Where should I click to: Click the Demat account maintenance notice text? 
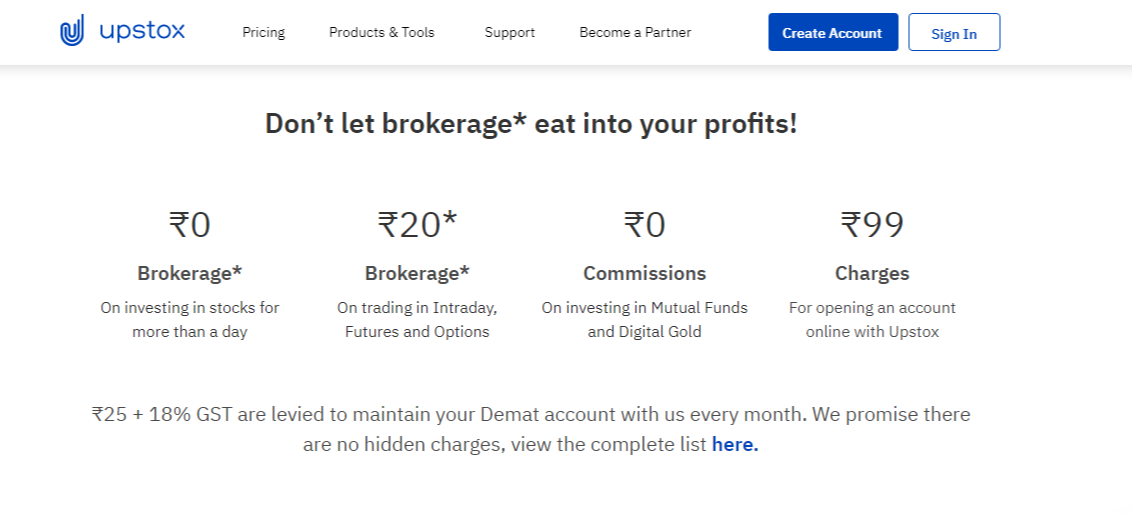pos(531,429)
